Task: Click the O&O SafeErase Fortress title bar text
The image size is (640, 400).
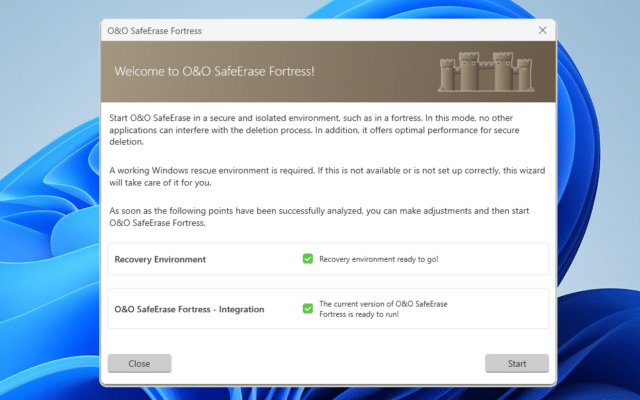Action: tap(154, 31)
